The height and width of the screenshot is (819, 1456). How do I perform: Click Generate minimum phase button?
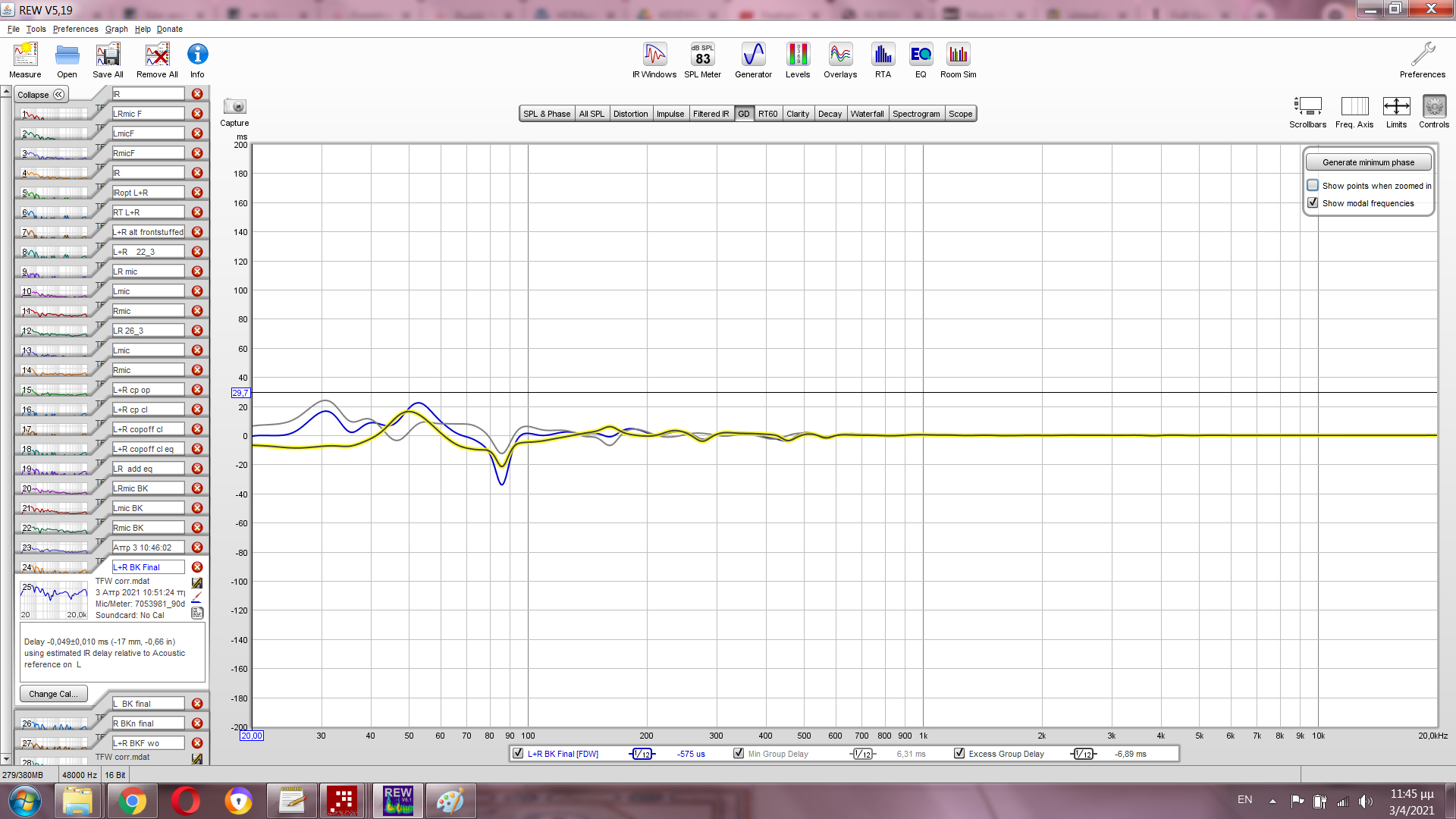tap(1368, 162)
